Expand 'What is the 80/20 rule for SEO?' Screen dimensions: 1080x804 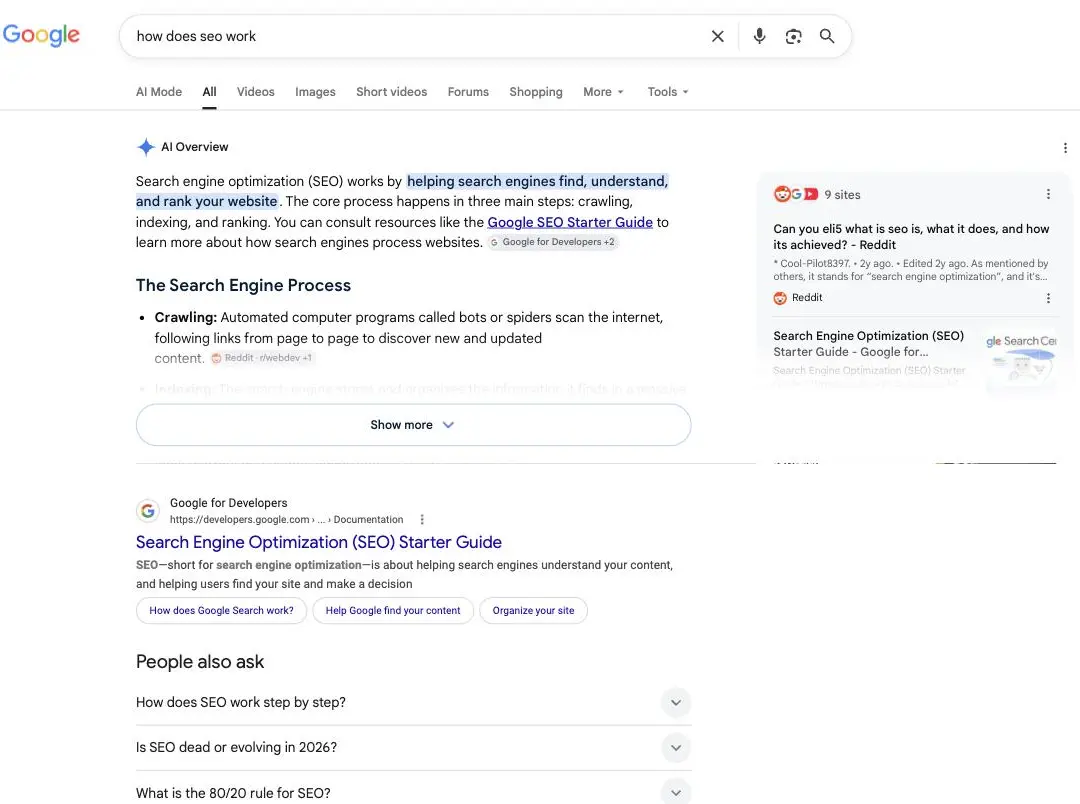(413, 792)
